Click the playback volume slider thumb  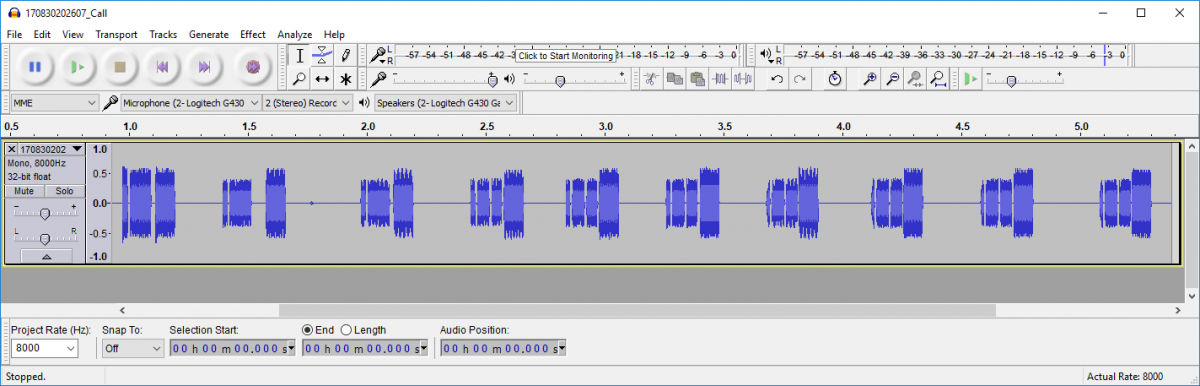click(559, 80)
